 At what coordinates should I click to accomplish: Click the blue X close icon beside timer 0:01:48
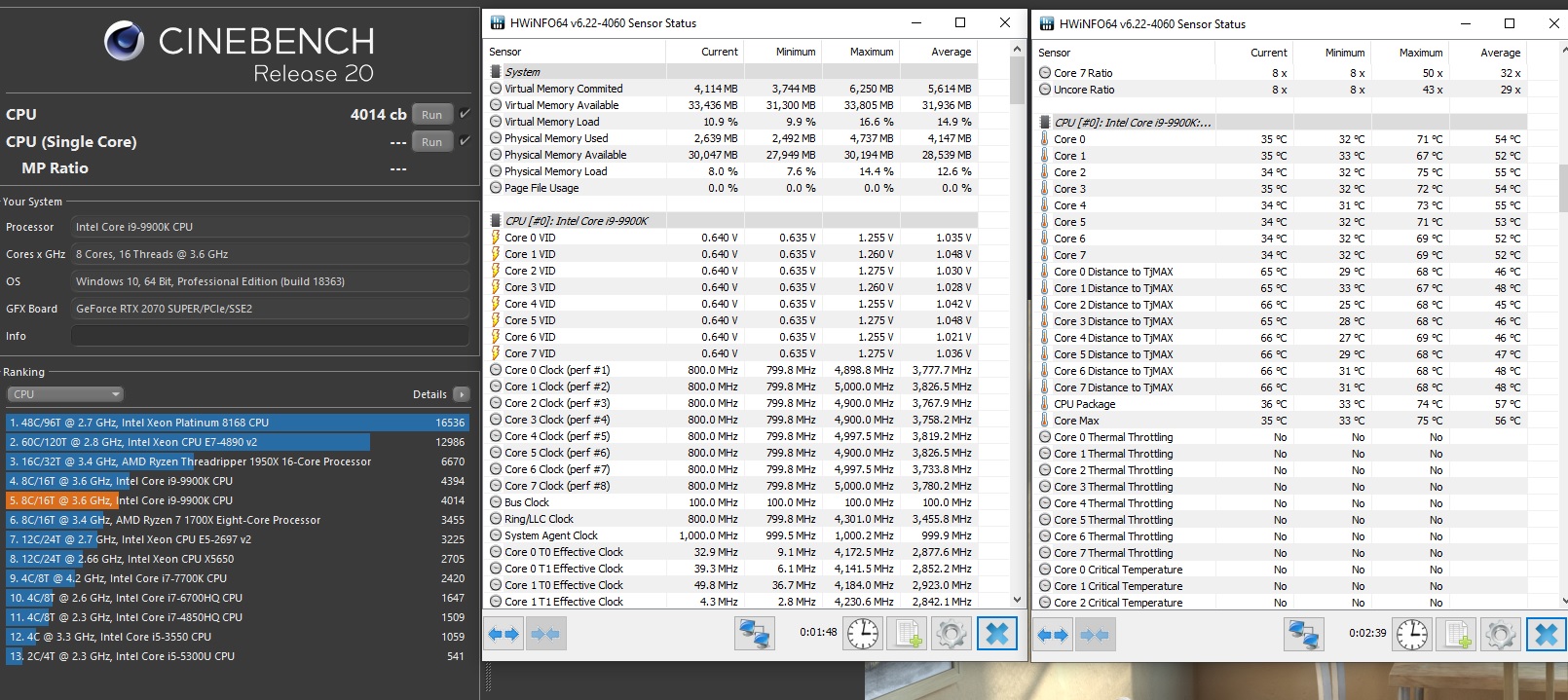(x=996, y=634)
